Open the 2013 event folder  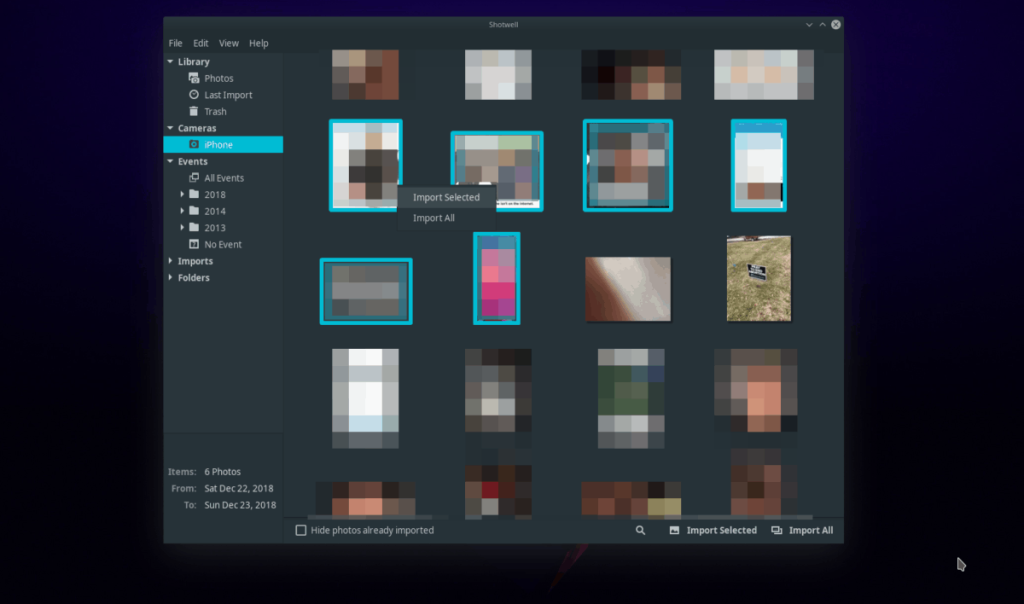click(x=216, y=227)
